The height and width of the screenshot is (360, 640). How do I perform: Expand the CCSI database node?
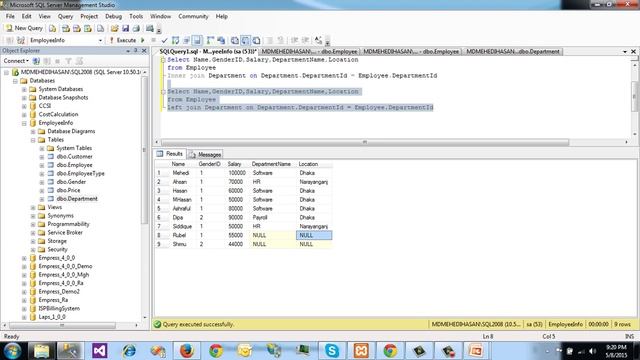(x=24, y=106)
